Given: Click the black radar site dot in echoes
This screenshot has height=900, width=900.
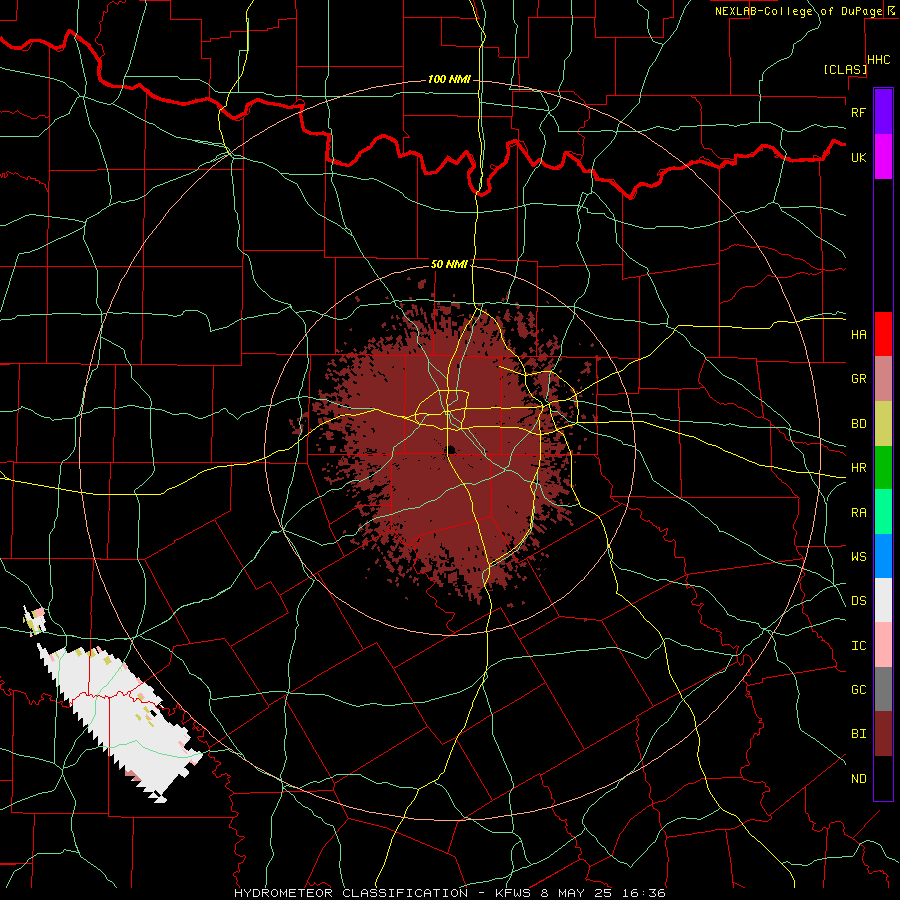Looking at the screenshot, I should pos(451,449).
